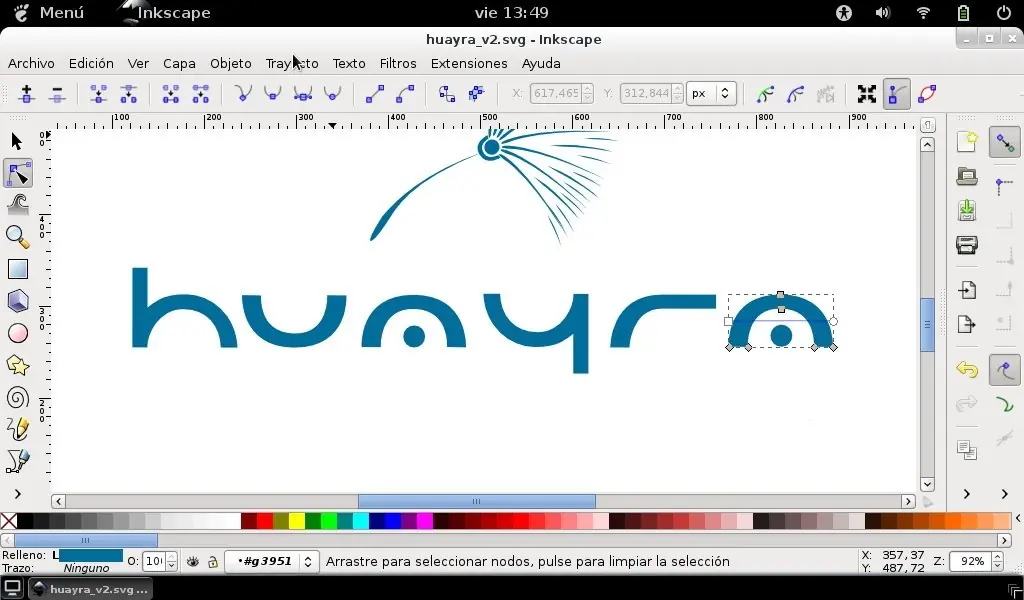
Task: Click the break path at selected nodes icon
Action: pos(129,94)
